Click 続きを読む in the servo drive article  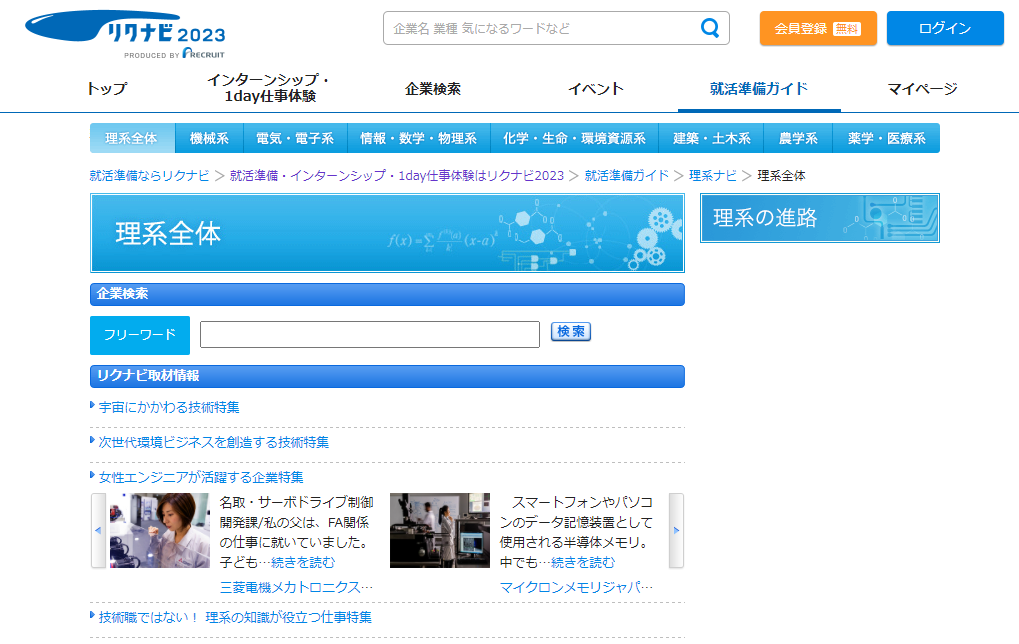coord(303,562)
